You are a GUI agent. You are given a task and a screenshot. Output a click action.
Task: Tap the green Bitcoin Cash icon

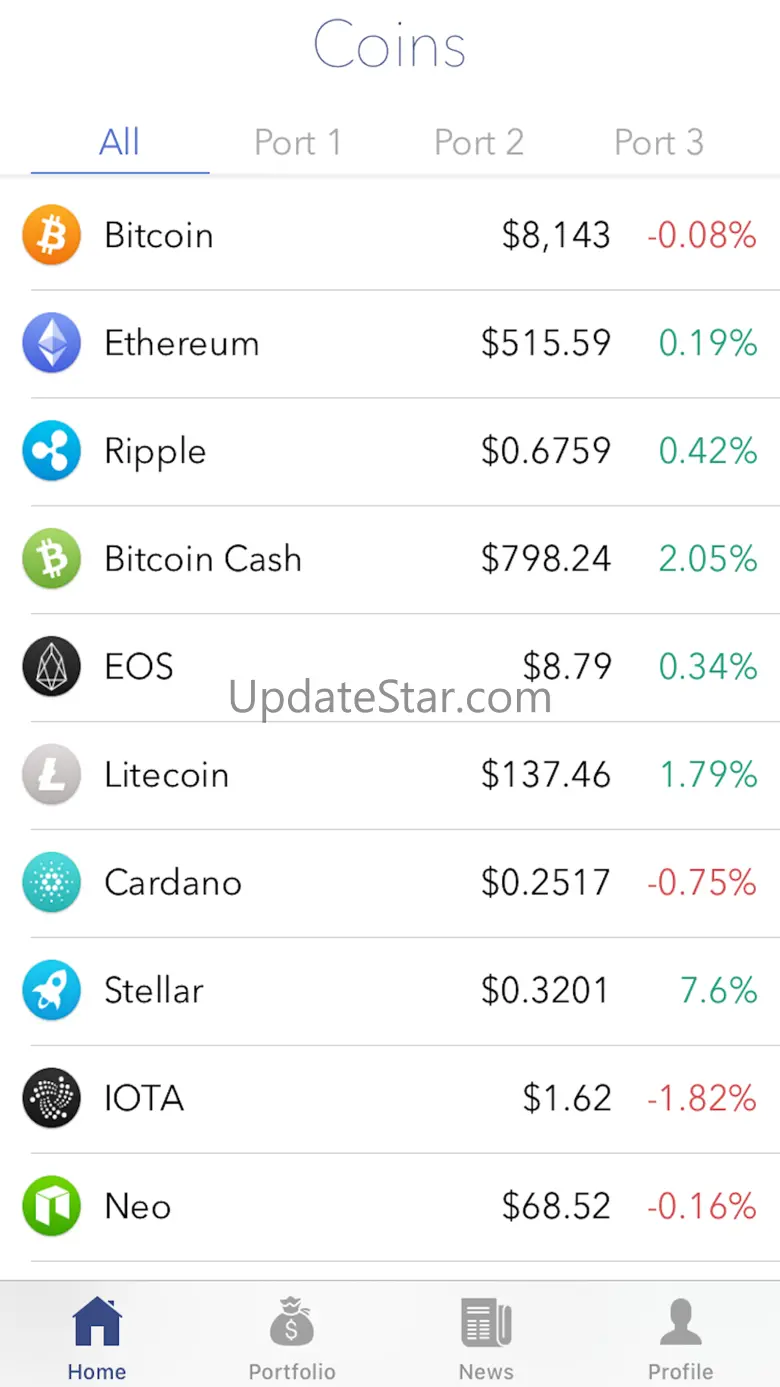coord(51,559)
